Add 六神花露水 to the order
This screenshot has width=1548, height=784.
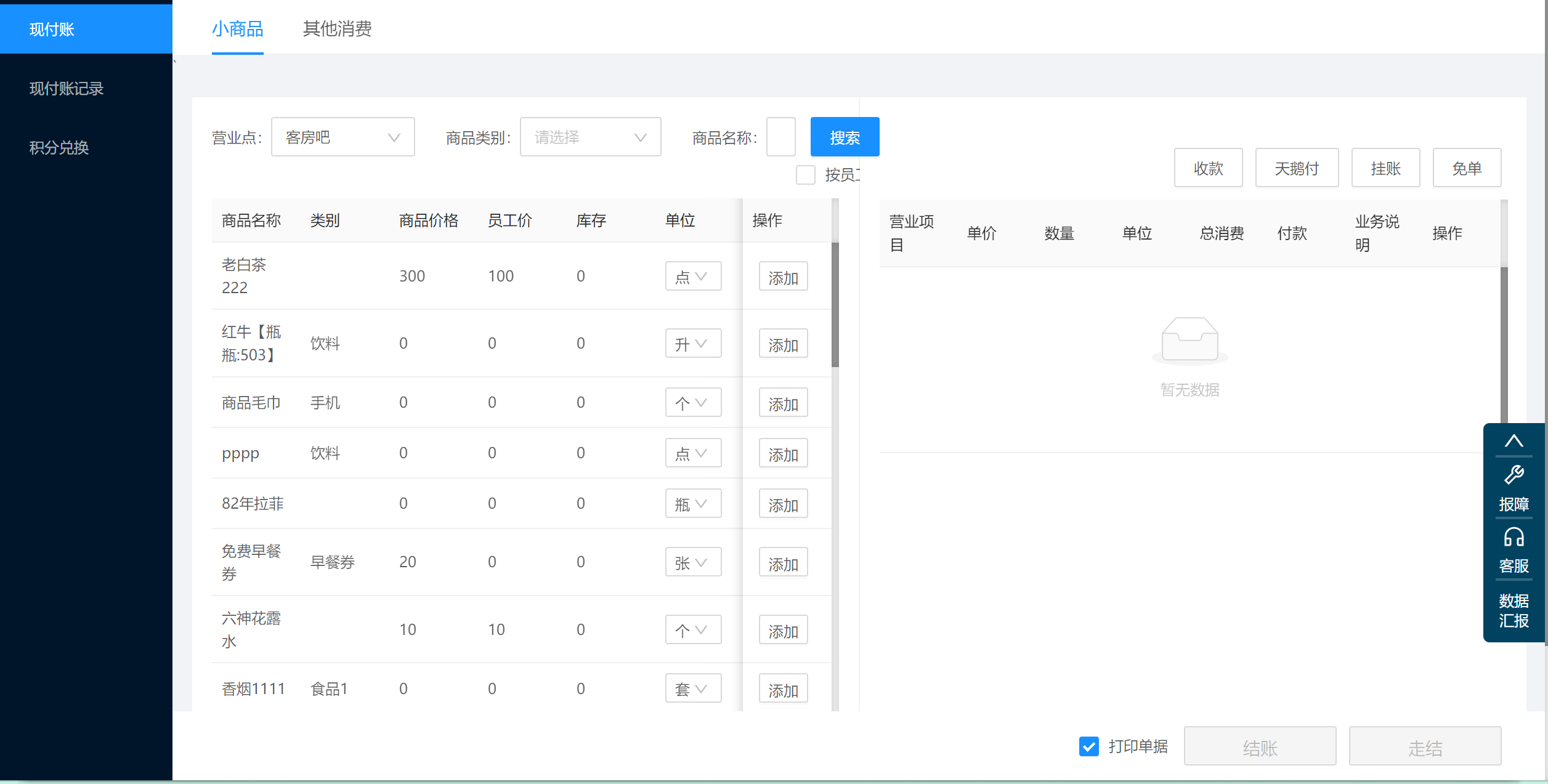783,630
